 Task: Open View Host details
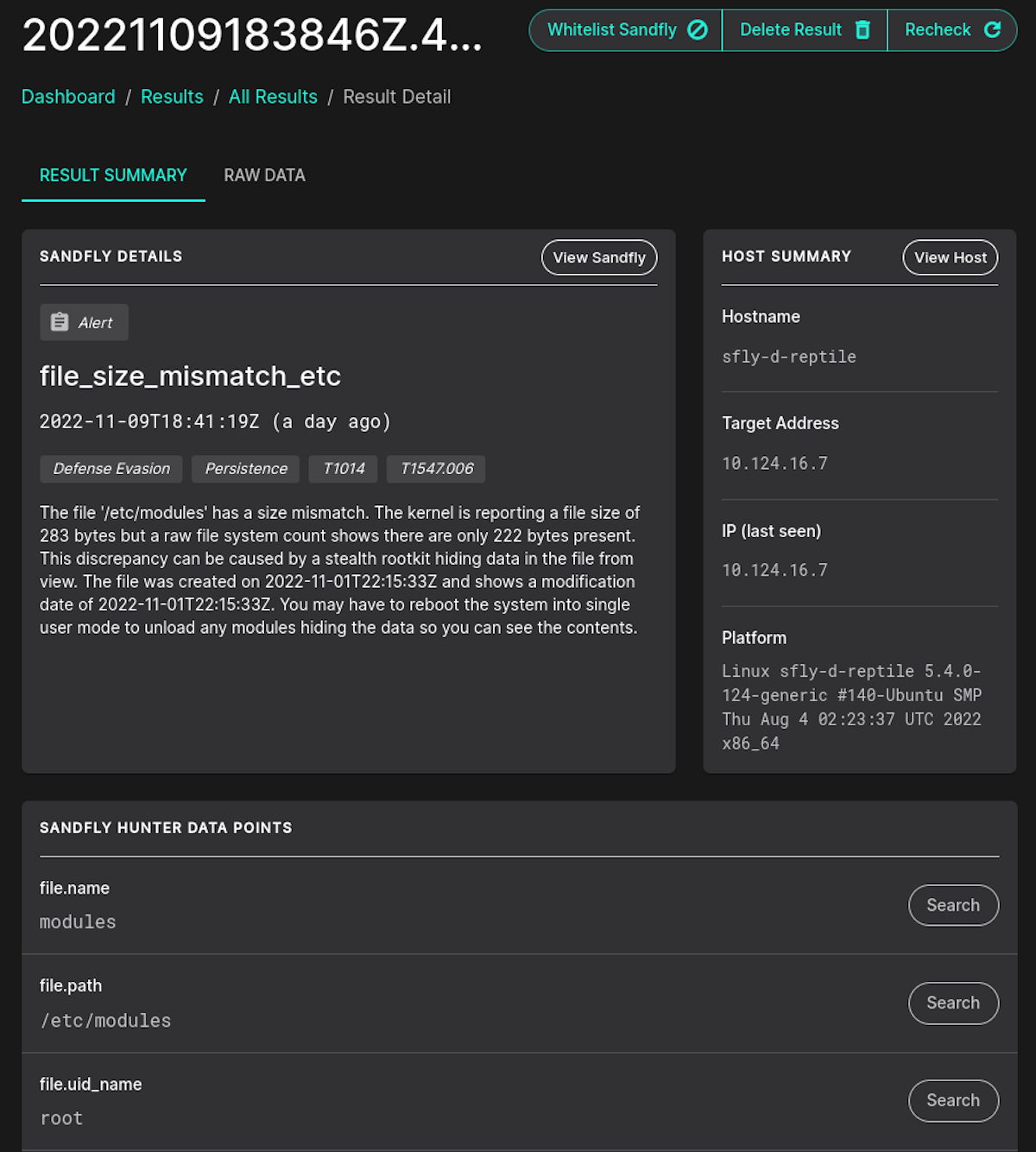click(950, 257)
